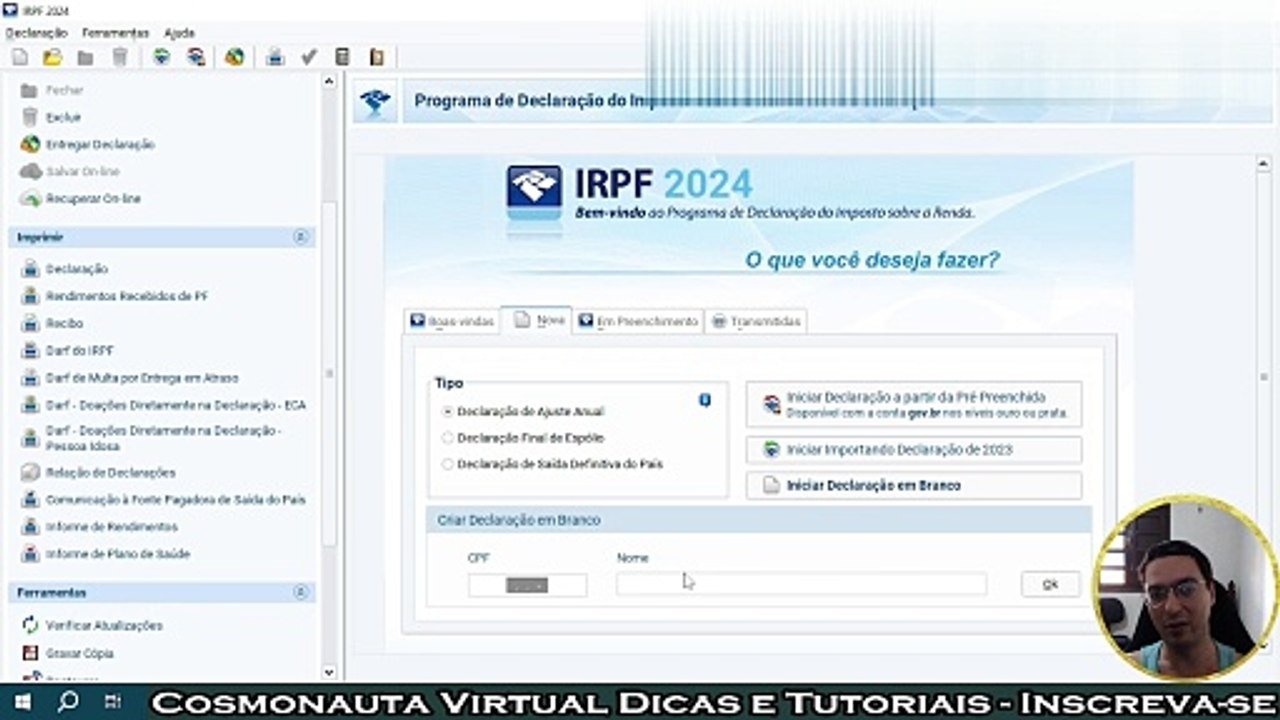Click the trash can icon in the toolbar
The image size is (1280, 720).
[119, 57]
